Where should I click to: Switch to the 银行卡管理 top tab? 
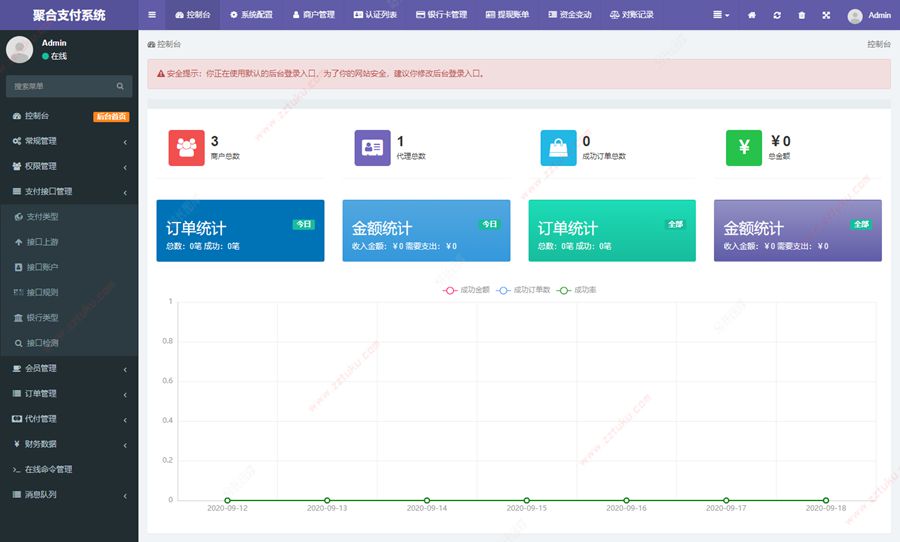pos(441,15)
